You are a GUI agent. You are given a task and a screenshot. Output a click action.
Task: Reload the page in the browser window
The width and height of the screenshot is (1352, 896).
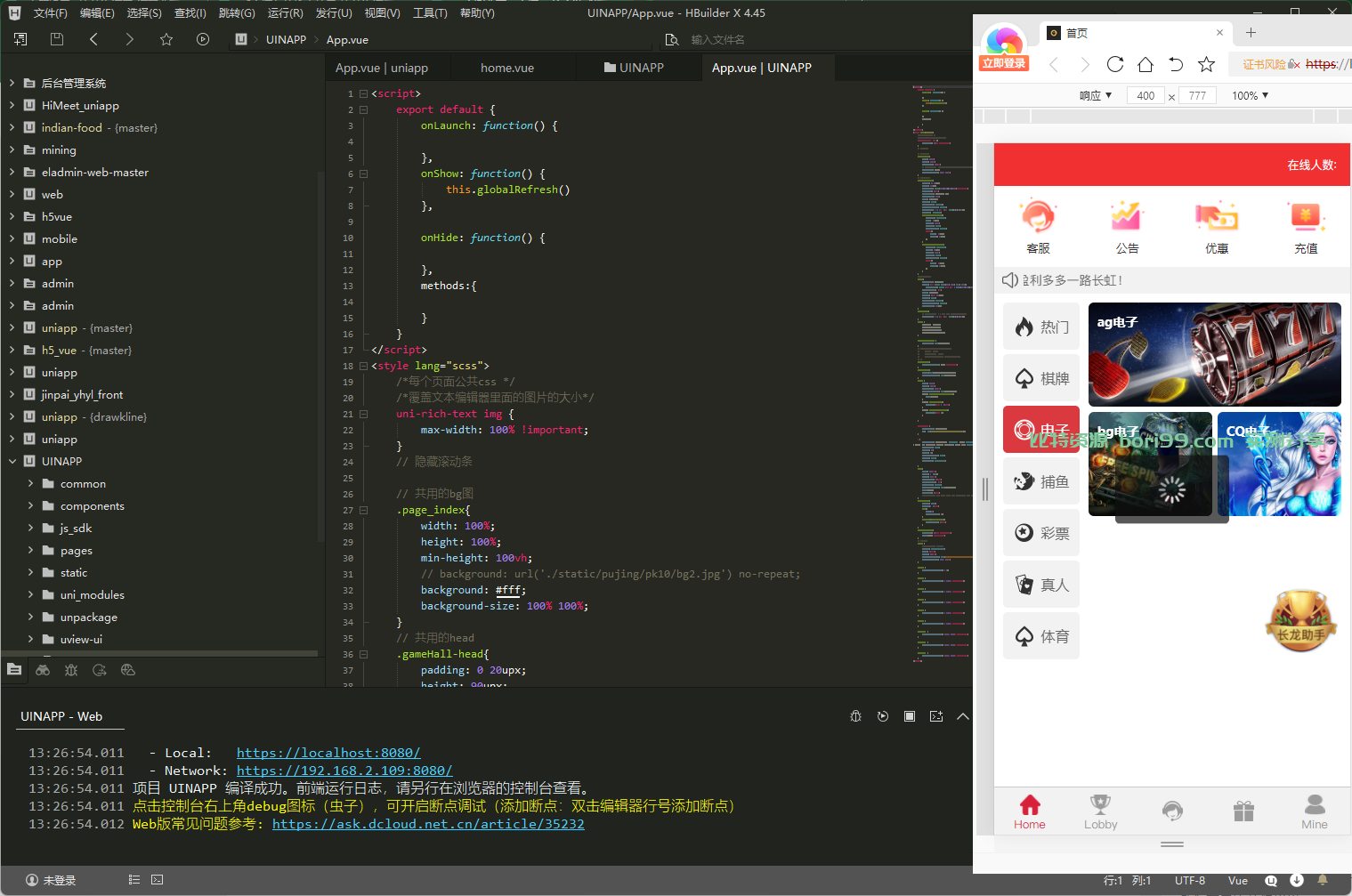click(x=1115, y=64)
